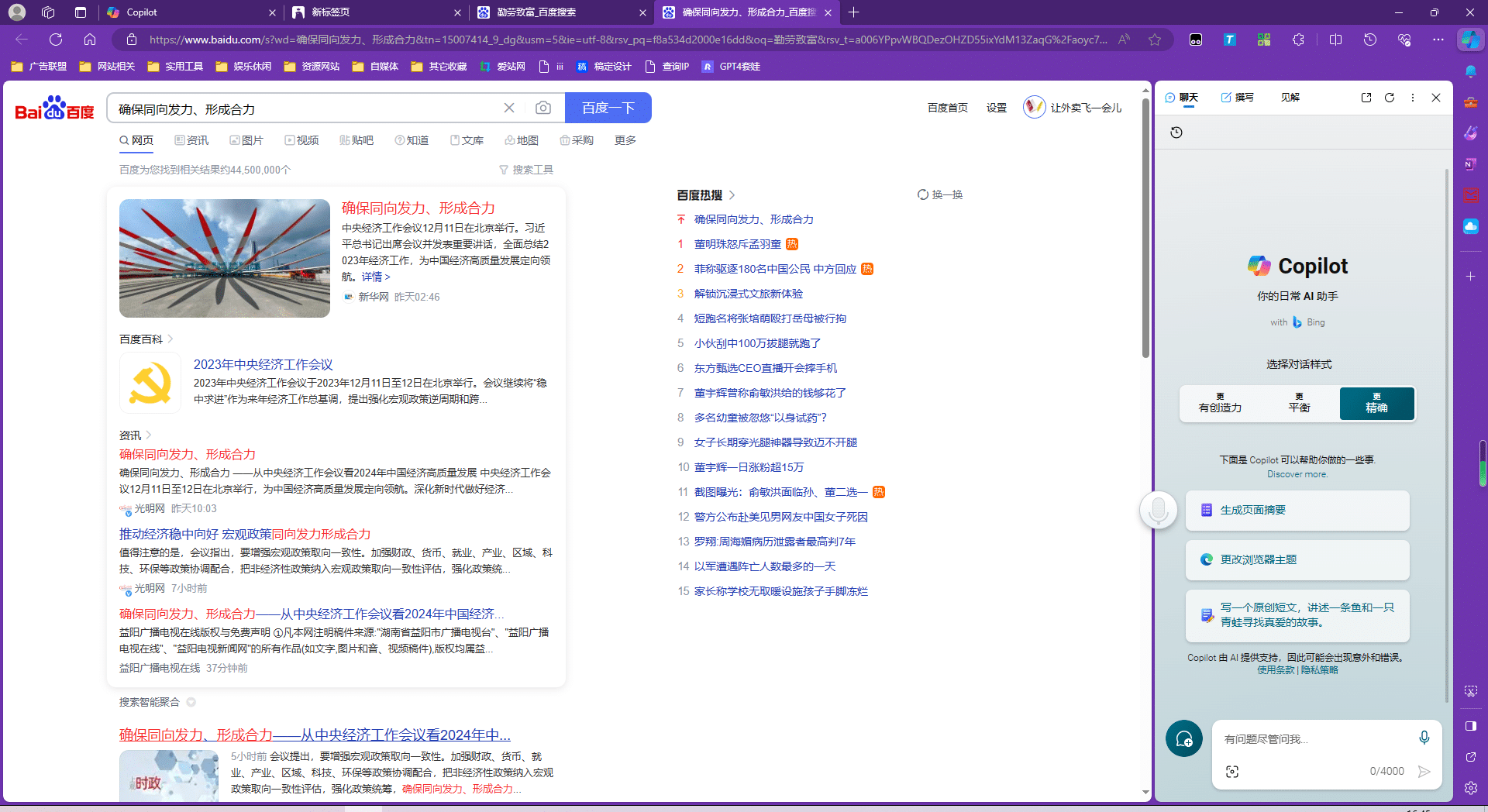Click the floating voice microphone button
Image resolution: width=1488 pixels, height=812 pixels.
[x=1159, y=511]
